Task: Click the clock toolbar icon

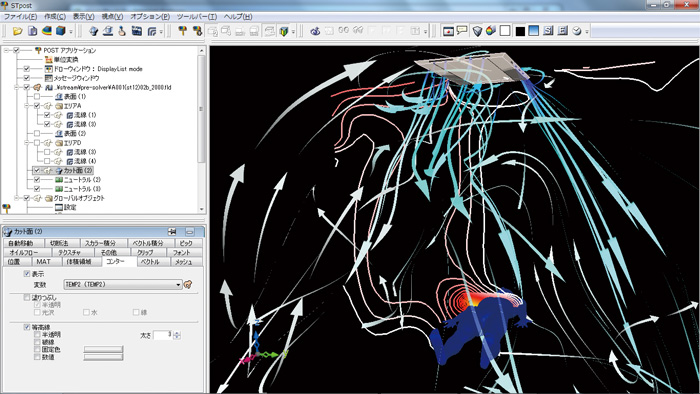Action: coord(577,31)
